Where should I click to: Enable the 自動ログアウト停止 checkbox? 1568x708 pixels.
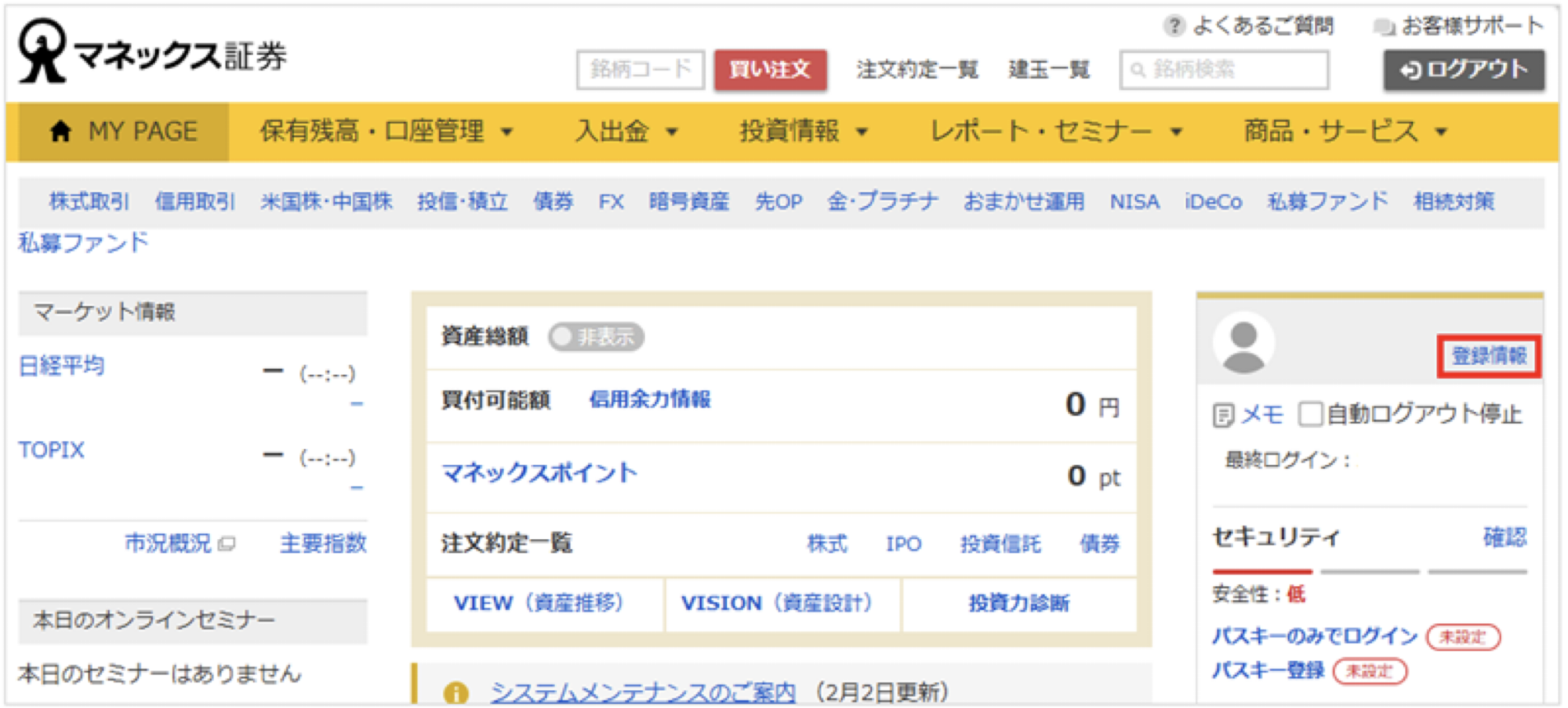click(1309, 414)
